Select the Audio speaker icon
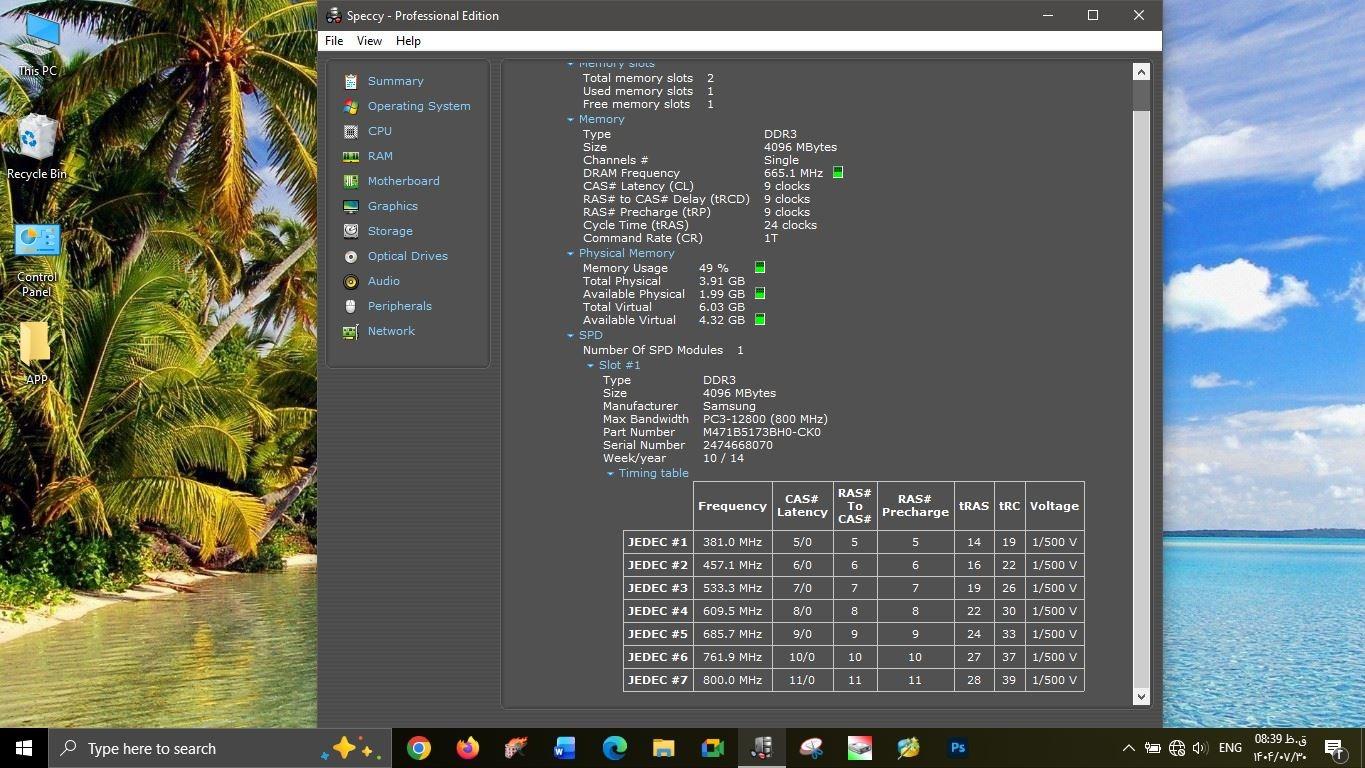 tap(350, 281)
